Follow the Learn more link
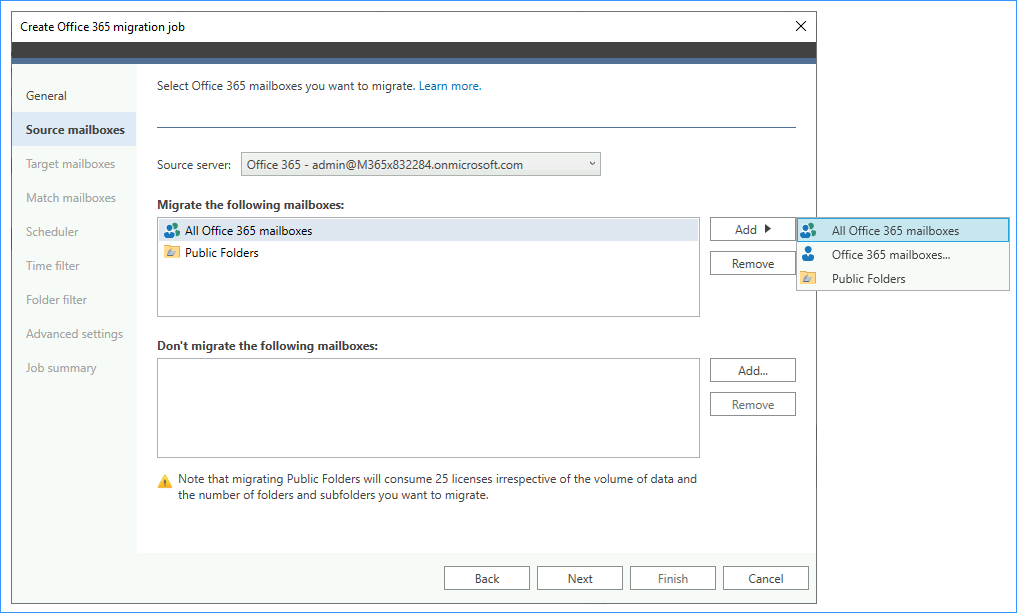 pyautogui.click(x=450, y=86)
